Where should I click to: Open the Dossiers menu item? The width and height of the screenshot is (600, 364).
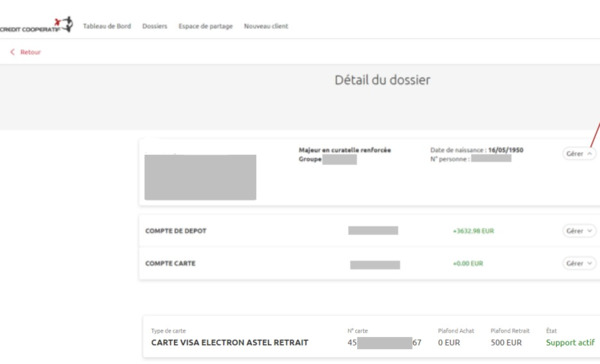155,26
